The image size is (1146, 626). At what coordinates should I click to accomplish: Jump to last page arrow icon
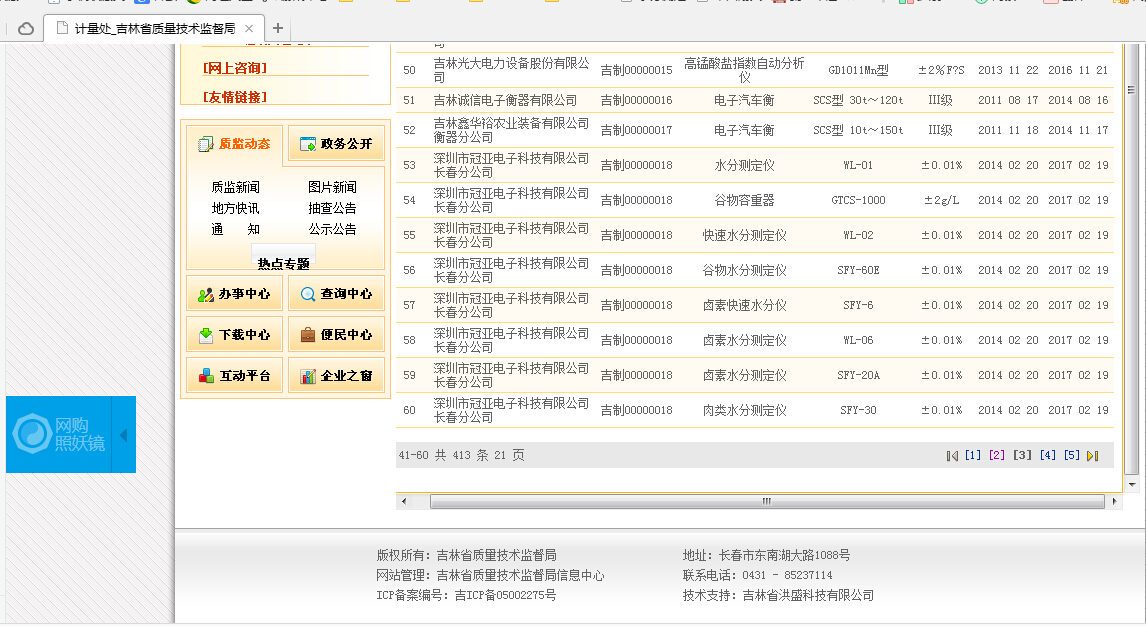pos(1093,456)
